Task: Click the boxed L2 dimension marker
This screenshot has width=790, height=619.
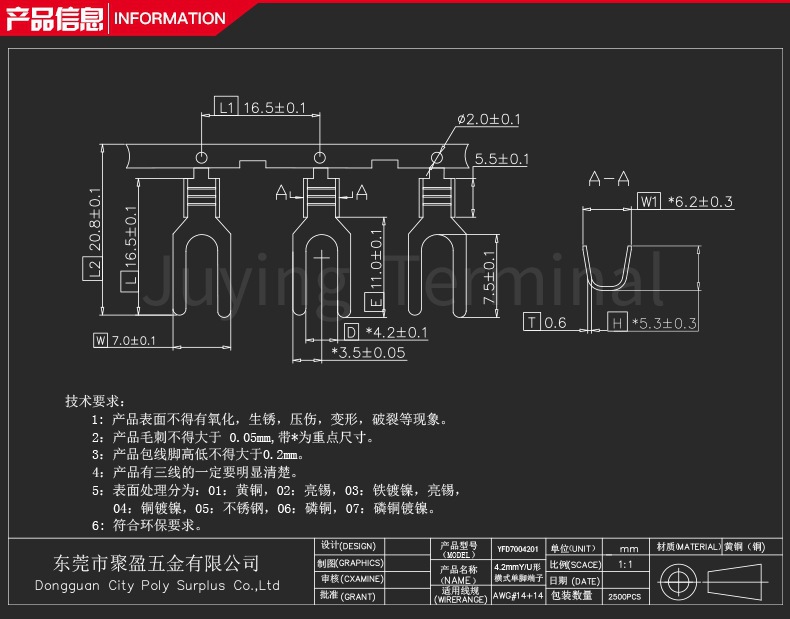Action: click(95, 268)
